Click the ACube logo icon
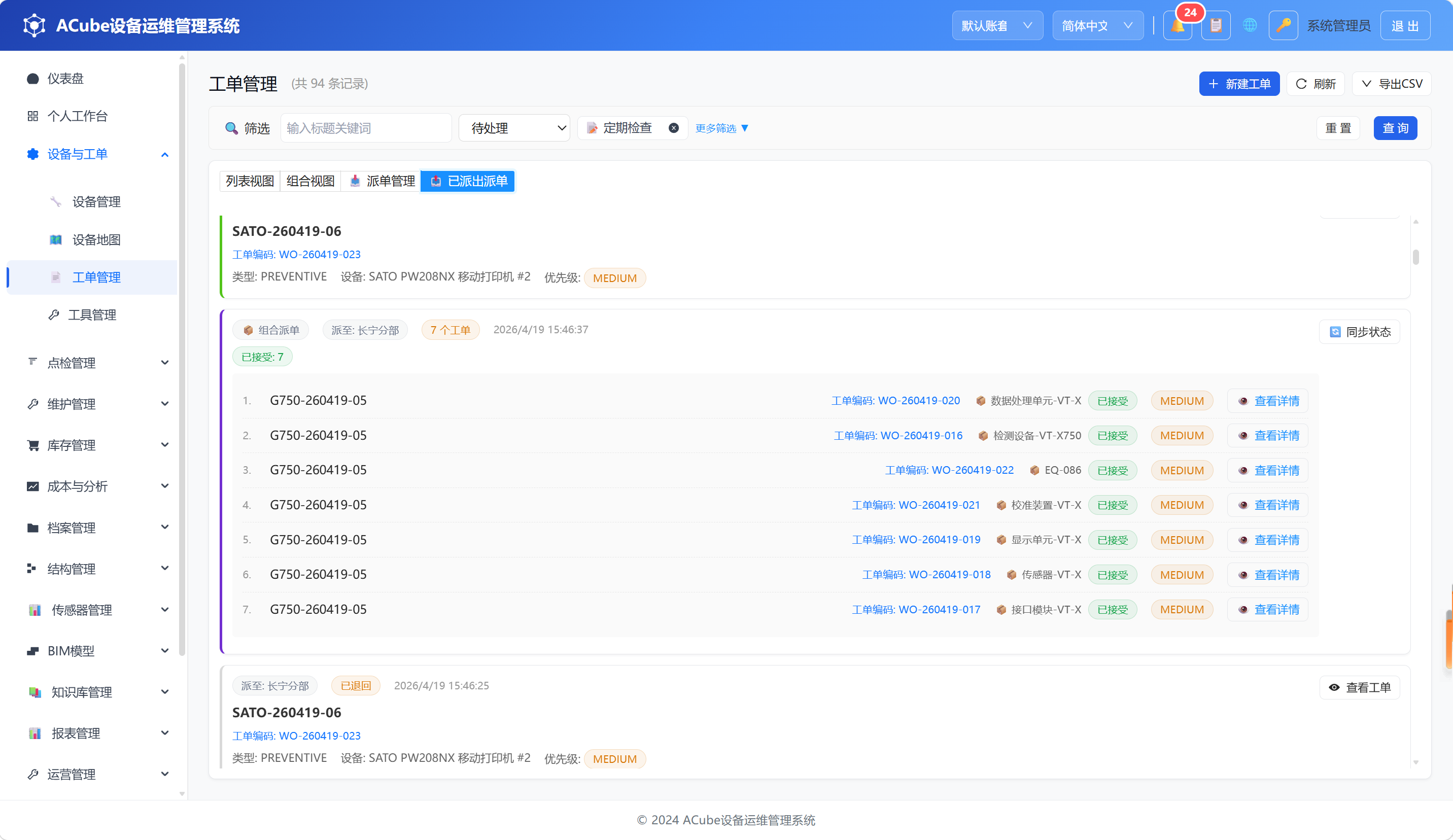 pyautogui.click(x=34, y=25)
